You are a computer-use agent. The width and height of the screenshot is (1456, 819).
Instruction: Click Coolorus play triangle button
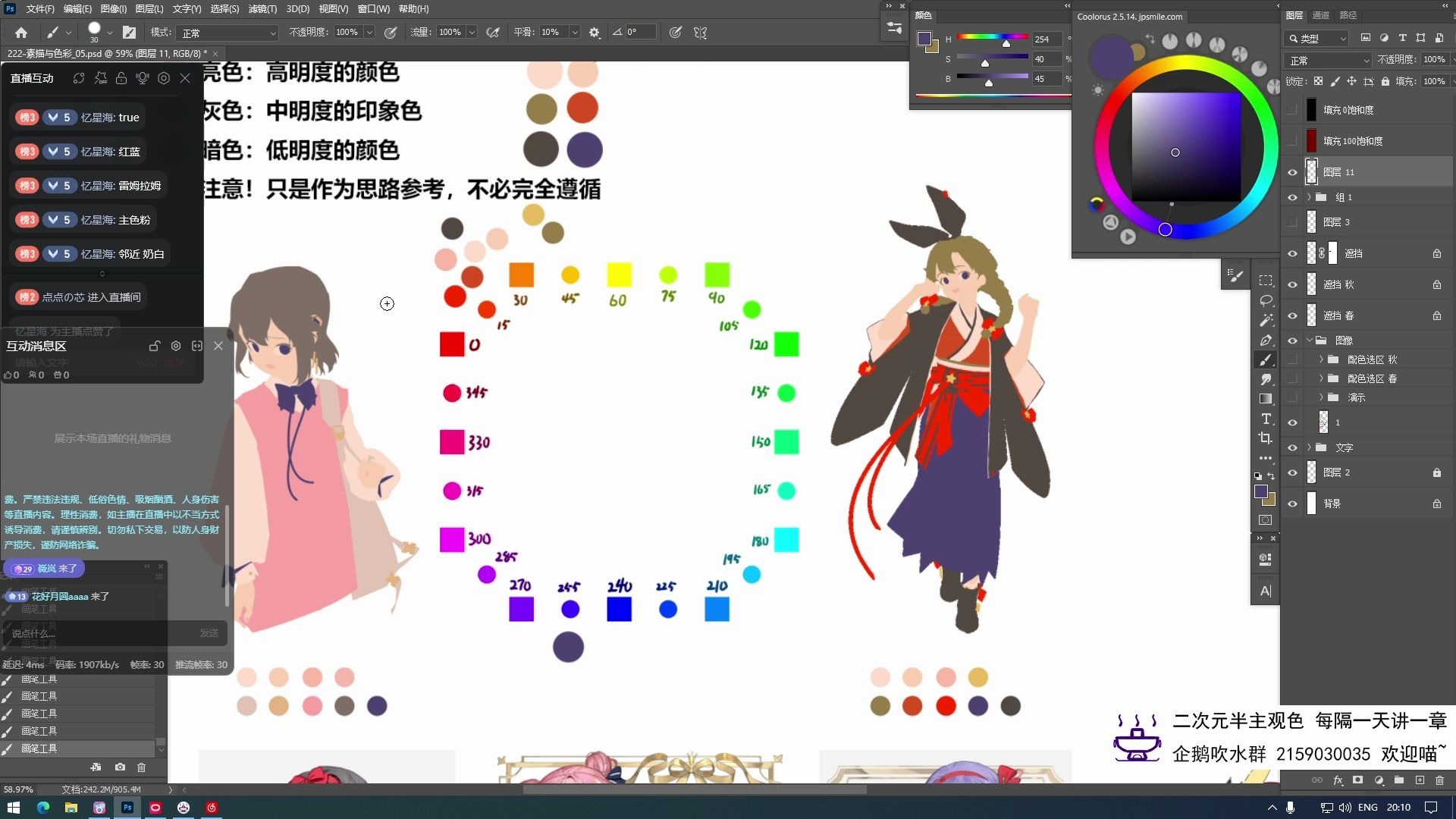pyautogui.click(x=1128, y=237)
